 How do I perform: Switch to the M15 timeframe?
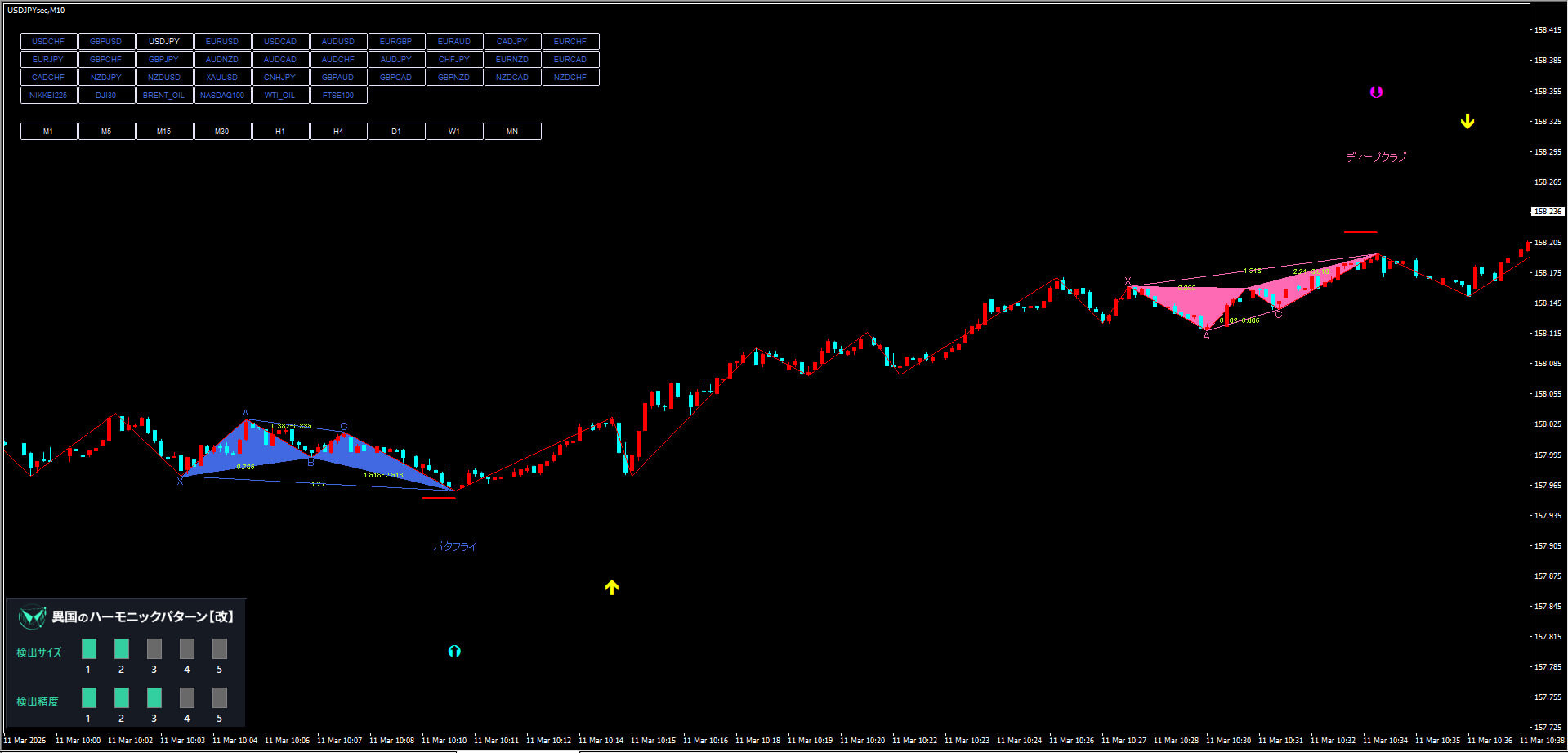click(164, 132)
